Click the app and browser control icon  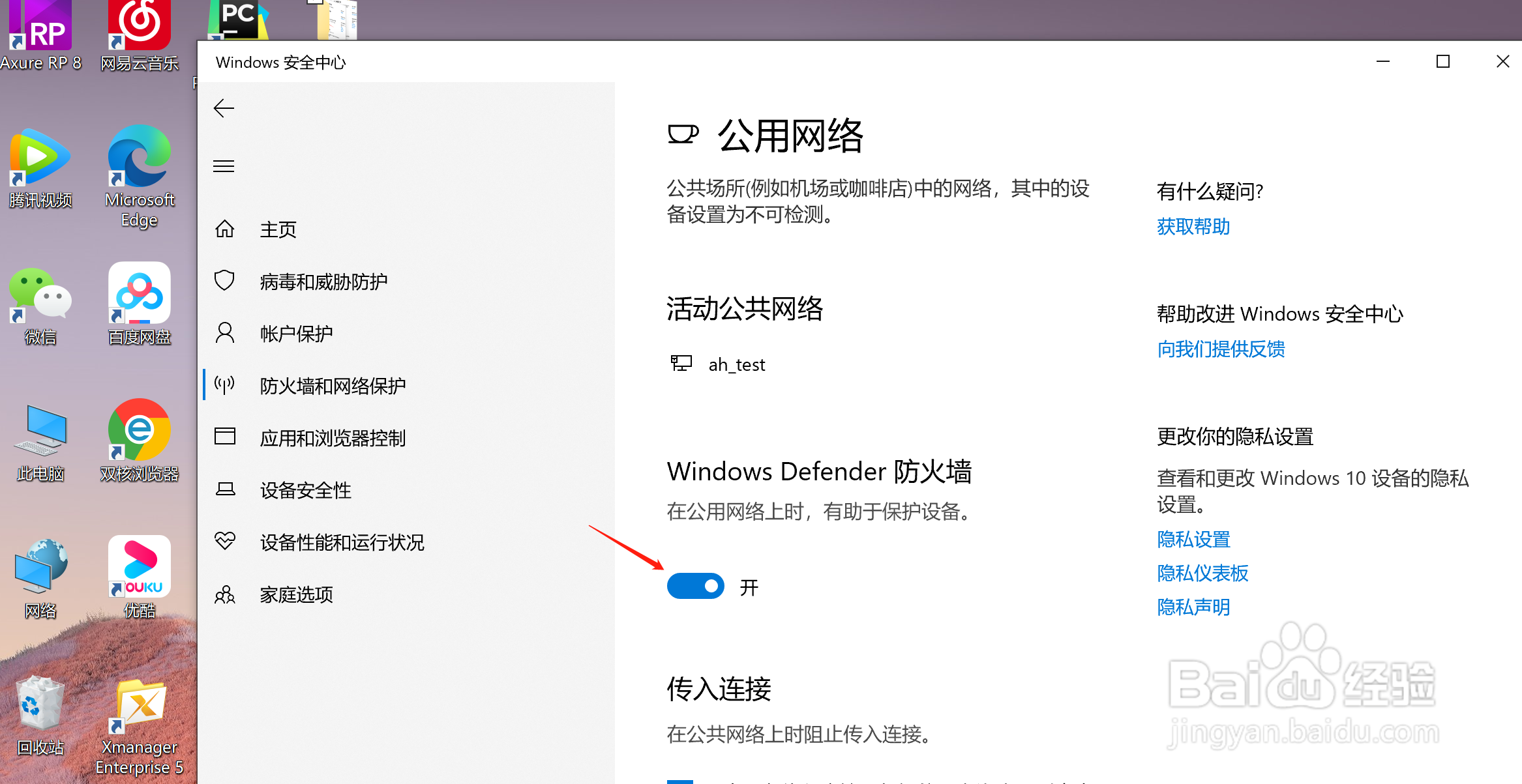(225, 436)
